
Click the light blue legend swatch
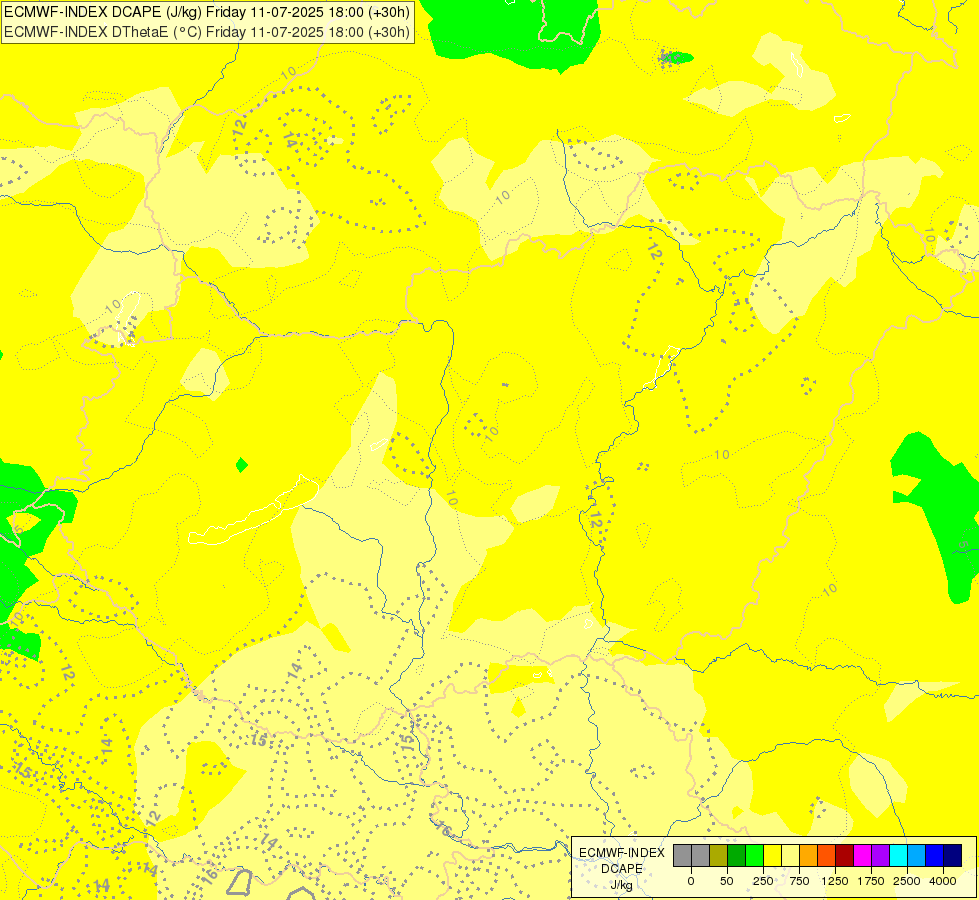[x=917, y=855]
